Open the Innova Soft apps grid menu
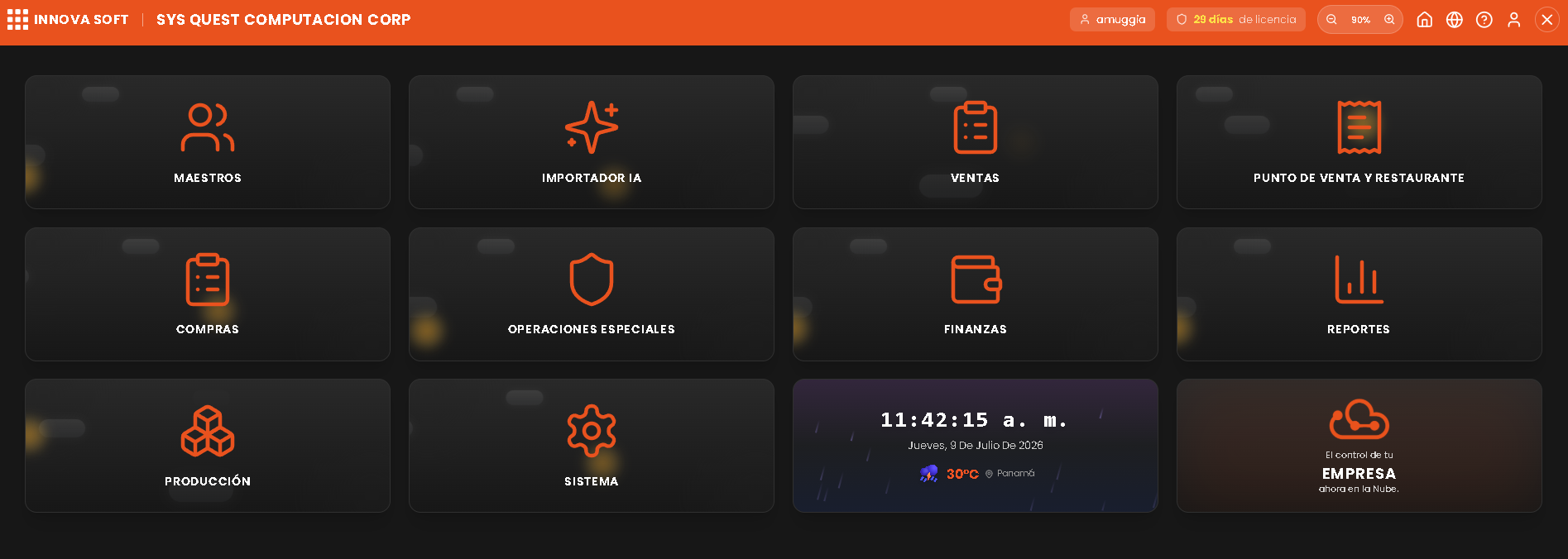Viewport: 1568px width, 559px height. [x=17, y=19]
